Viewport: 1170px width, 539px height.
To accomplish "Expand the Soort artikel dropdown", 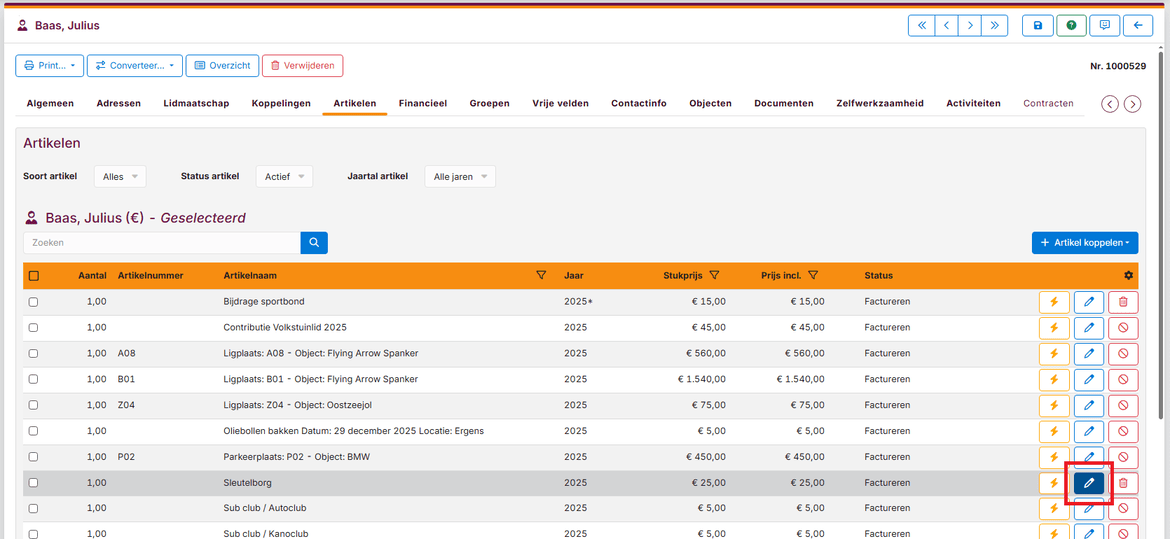I will pos(120,177).
